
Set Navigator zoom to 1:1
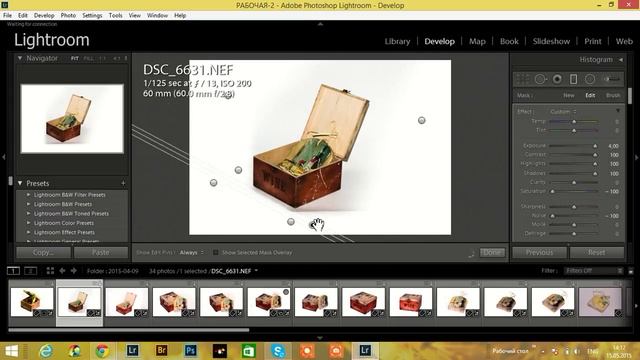point(102,58)
